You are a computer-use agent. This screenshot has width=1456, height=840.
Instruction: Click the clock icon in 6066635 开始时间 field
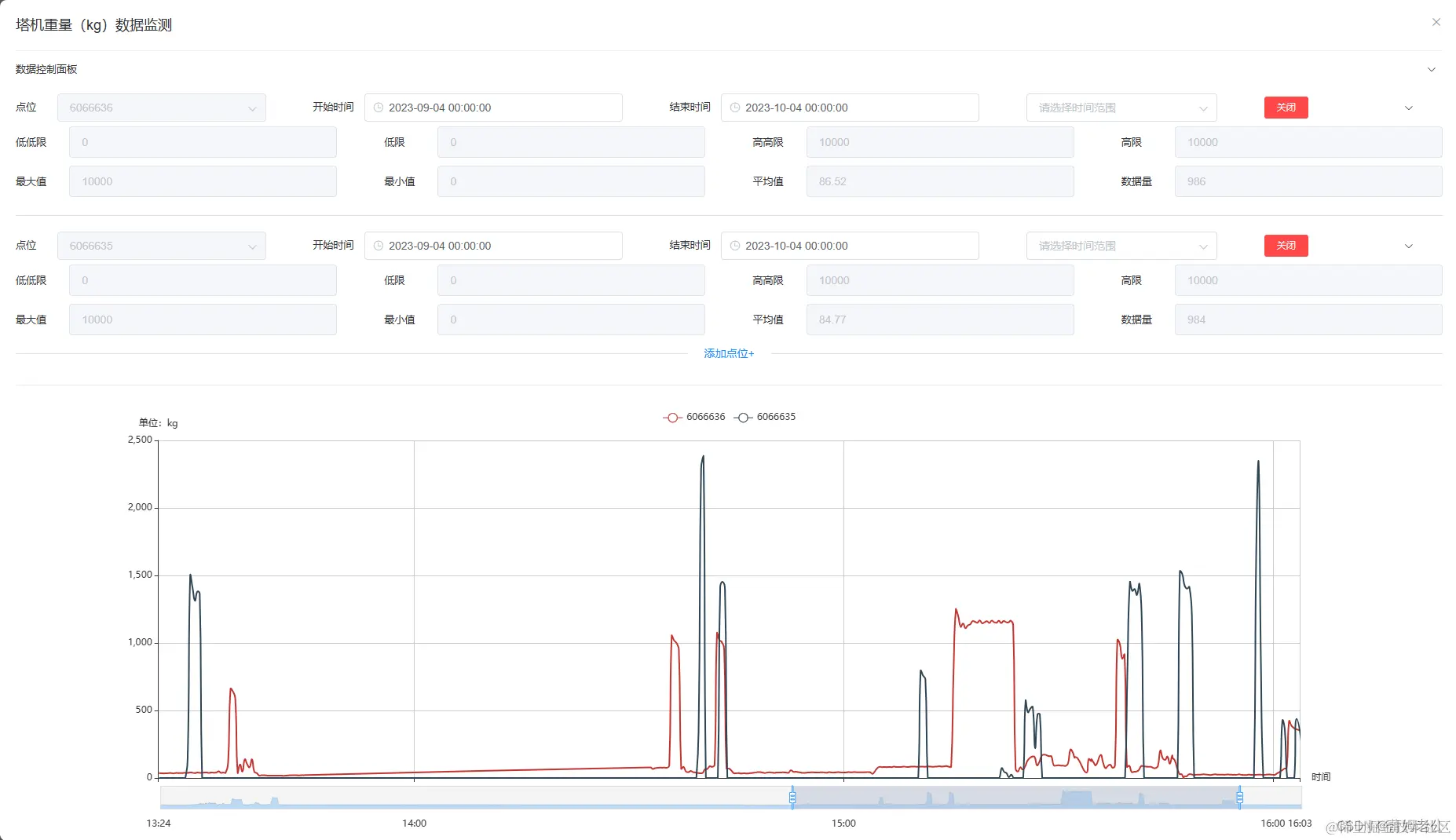(379, 246)
